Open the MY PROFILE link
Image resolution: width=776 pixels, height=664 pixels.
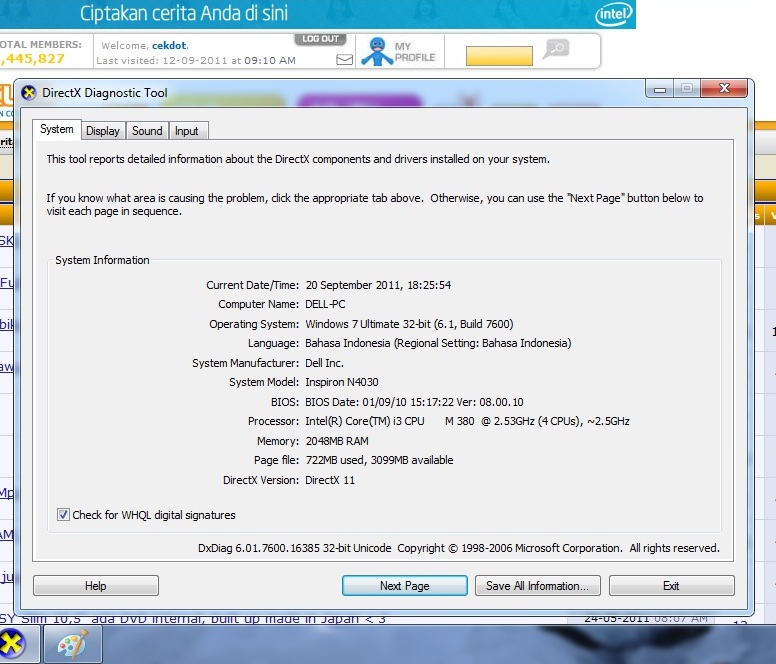point(415,52)
